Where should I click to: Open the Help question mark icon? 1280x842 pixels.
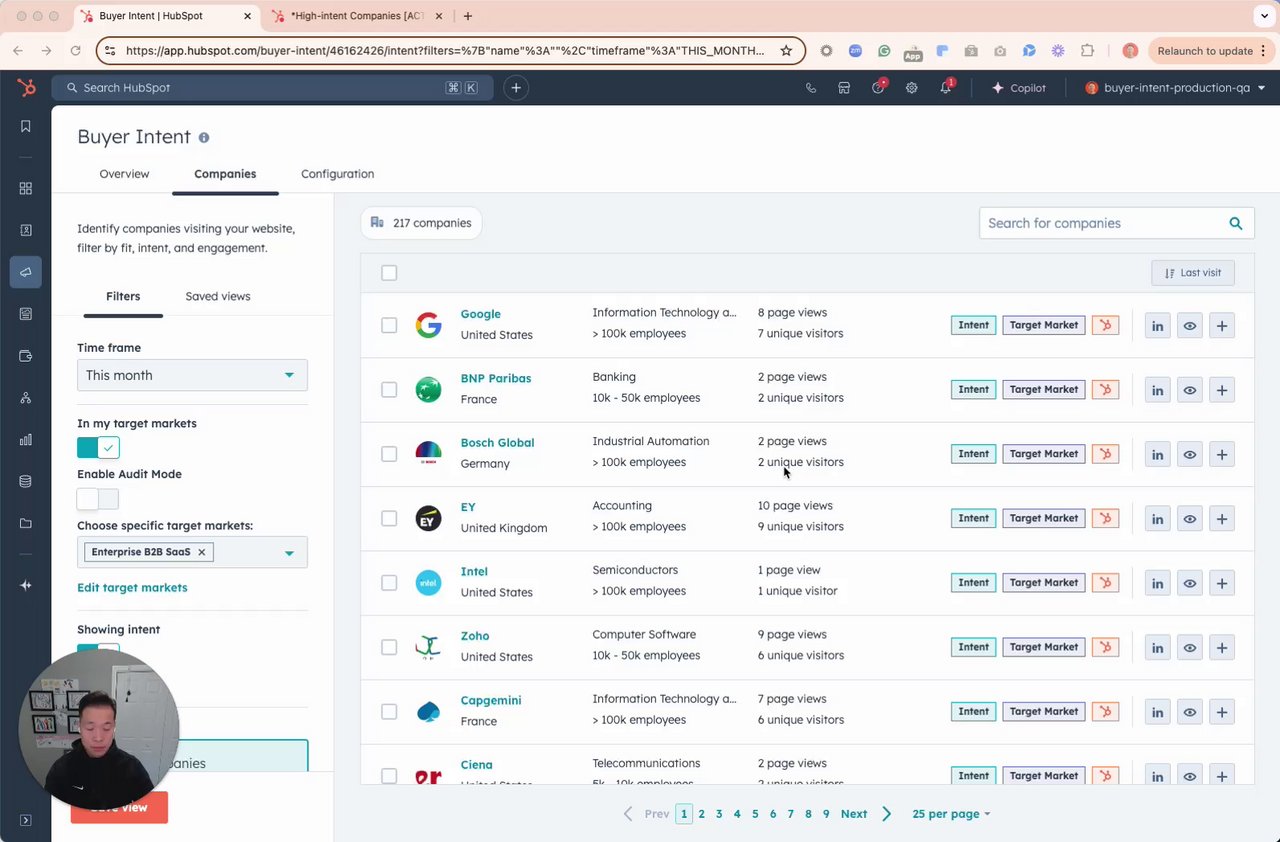(x=878, y=88)
